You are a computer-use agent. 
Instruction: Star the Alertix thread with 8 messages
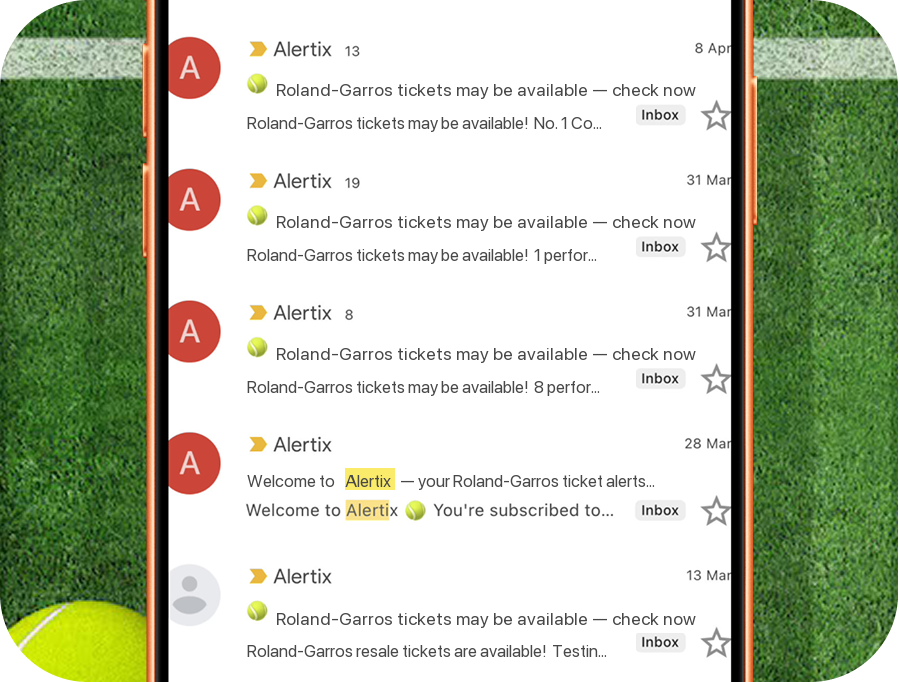pyautogui.click(x=715, y=380)
